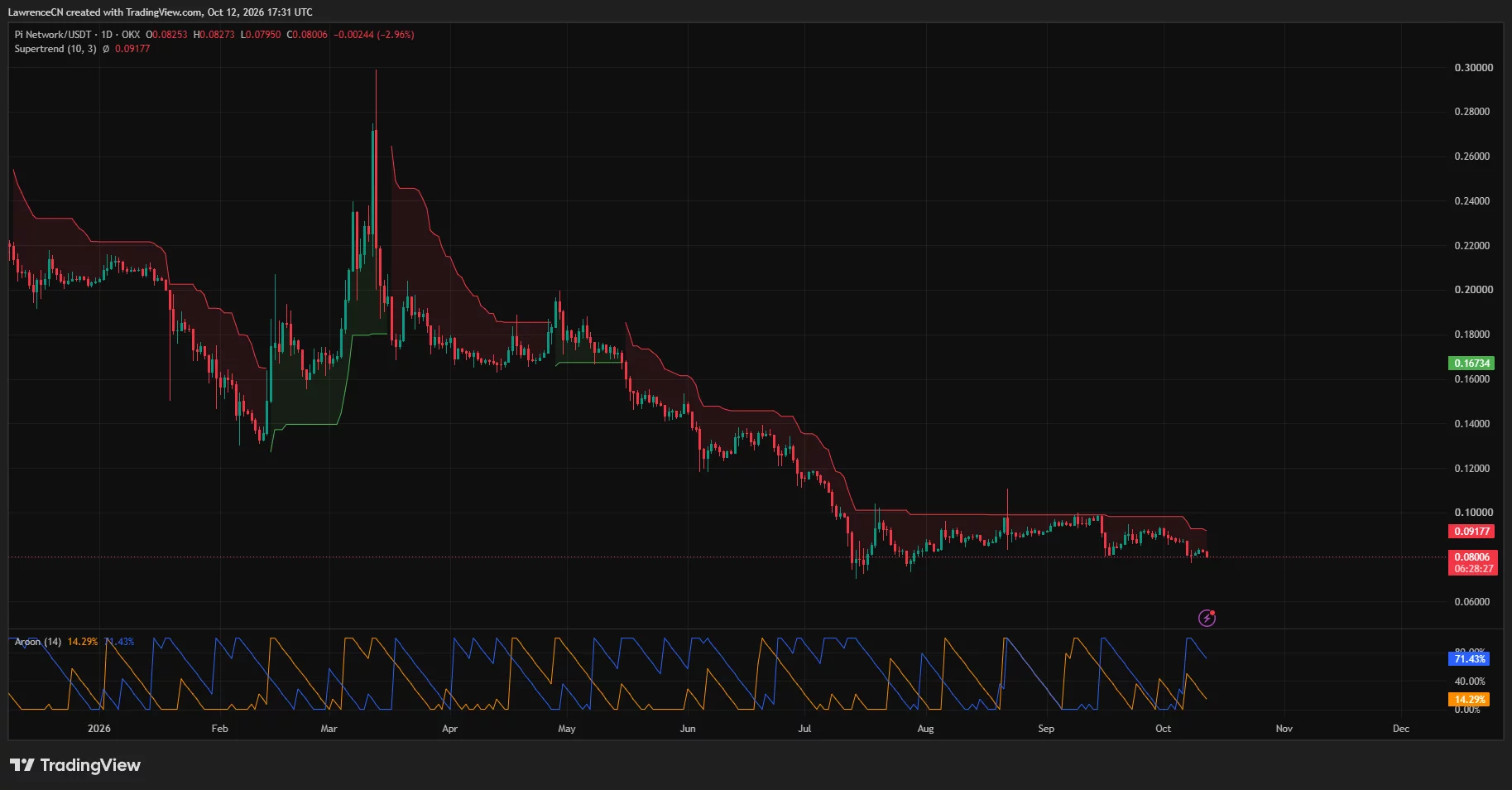Click the TradingView logo at the bottom
The height and width of the screenshot is (790, 1512).
point(75,765)
